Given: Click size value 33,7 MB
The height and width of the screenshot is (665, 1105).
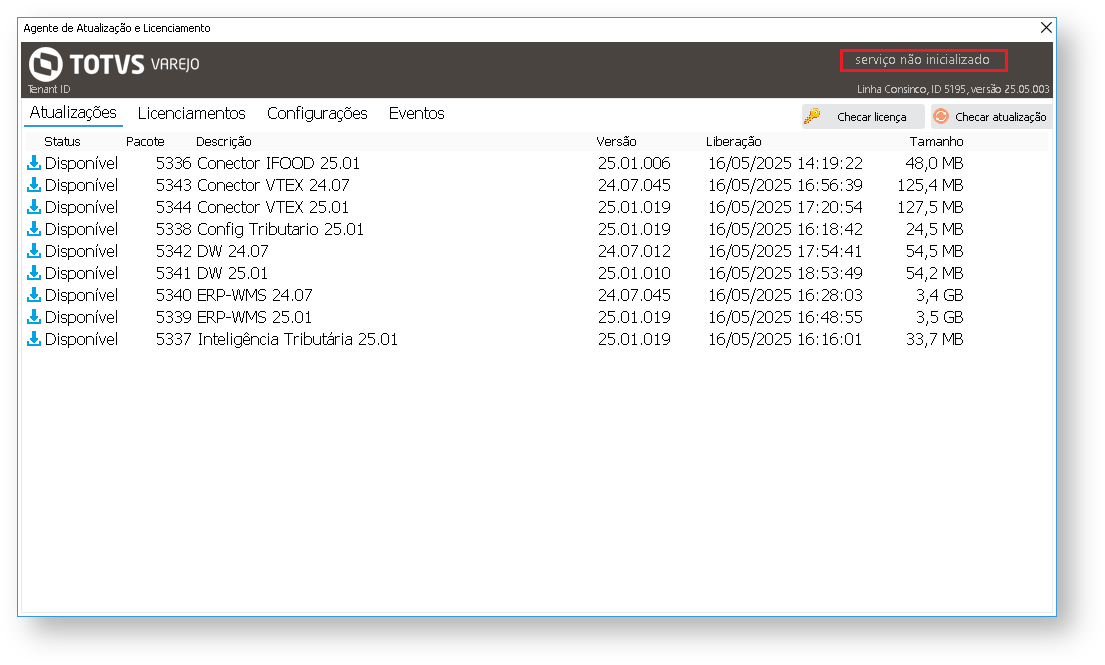Looking at the screenshot, I should pos(934,339).
